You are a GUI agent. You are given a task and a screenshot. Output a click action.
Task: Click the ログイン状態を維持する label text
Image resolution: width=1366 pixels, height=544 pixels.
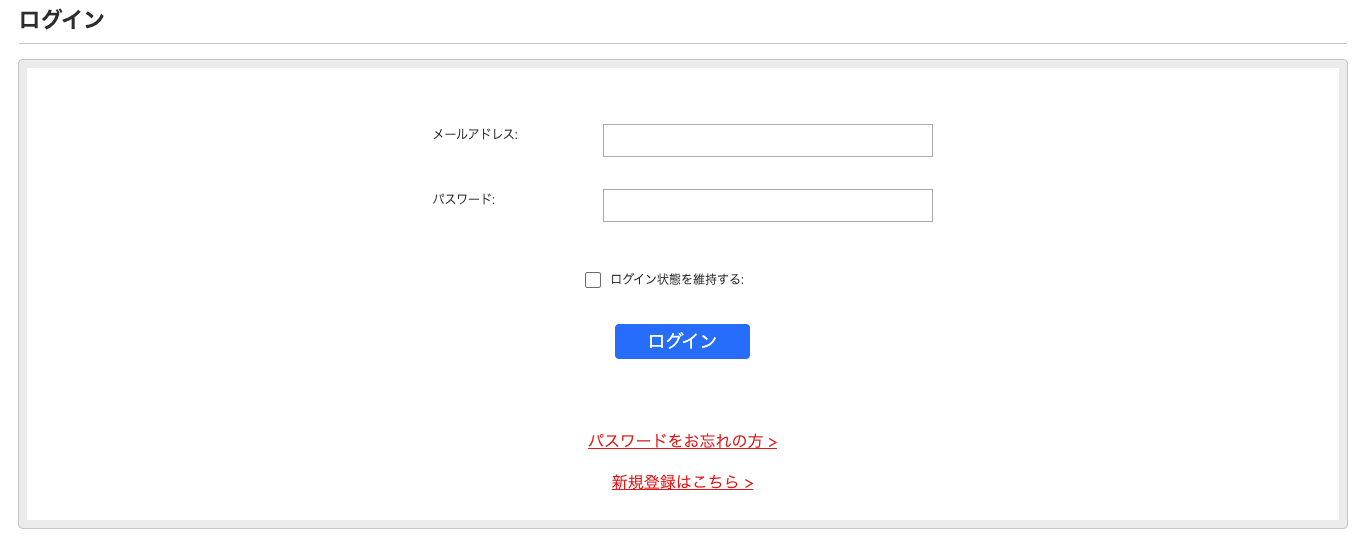click(677, 280)
